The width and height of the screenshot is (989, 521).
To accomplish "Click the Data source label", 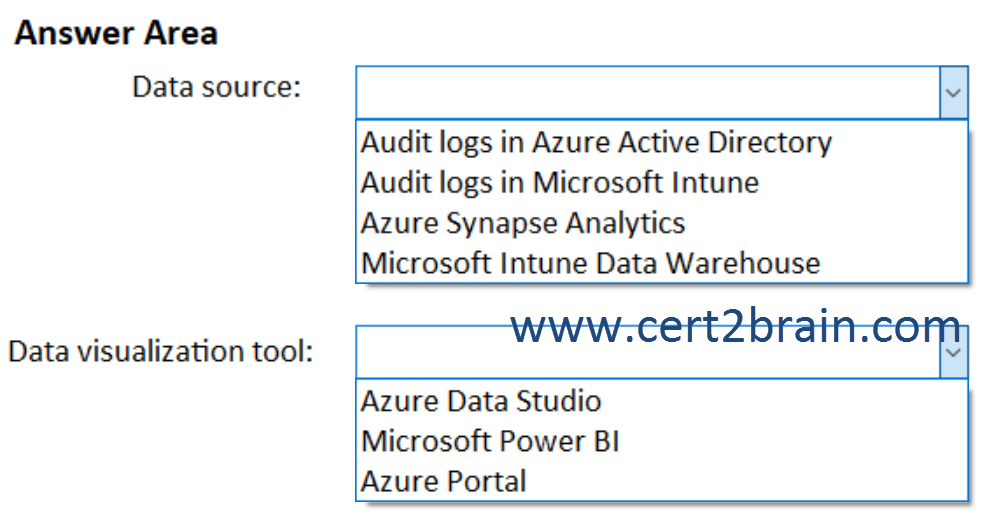I will pyautogui.click(x=216, y=86).
